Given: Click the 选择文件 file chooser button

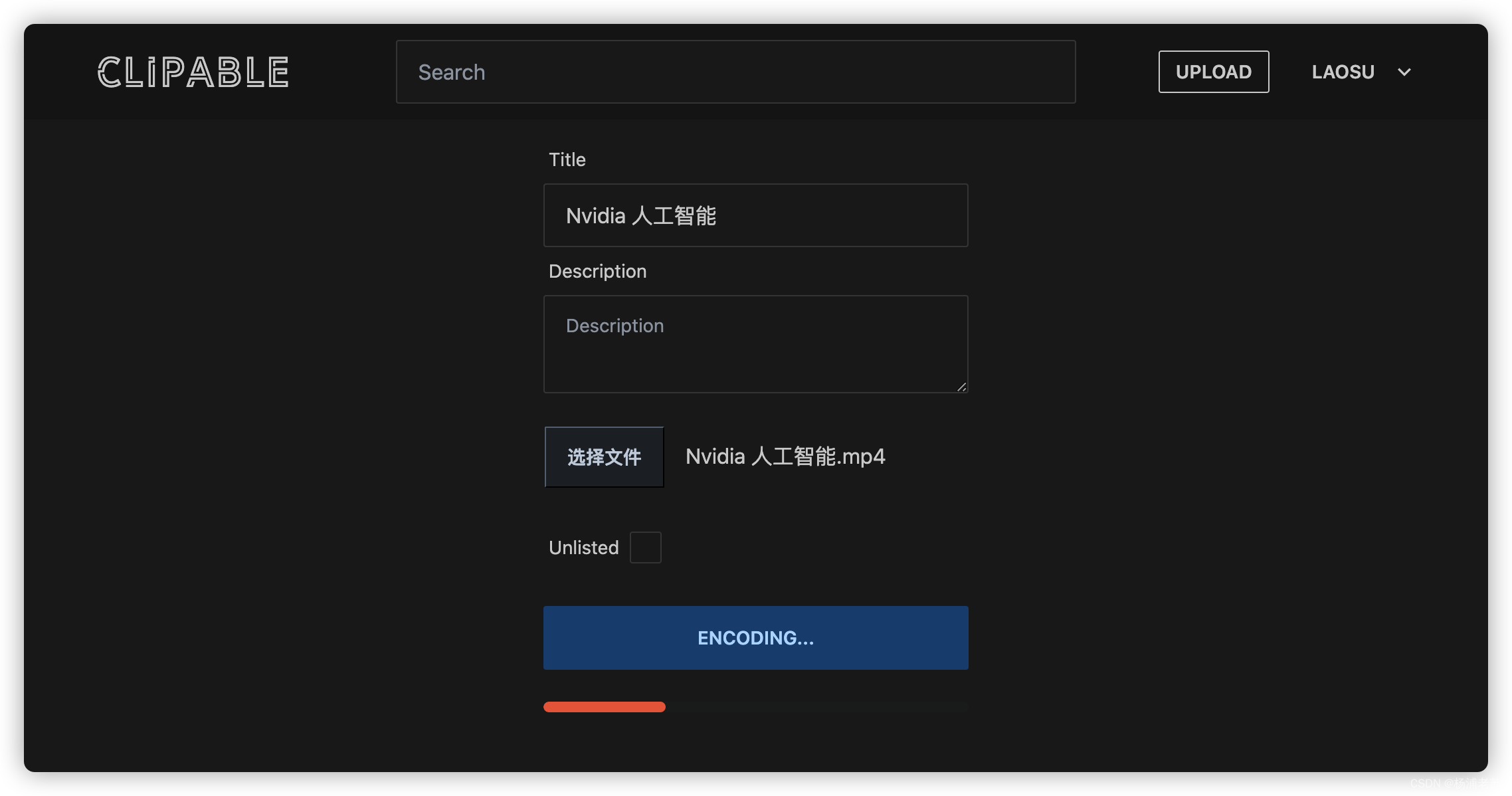Looking at the screenshot, I should 604,457.
